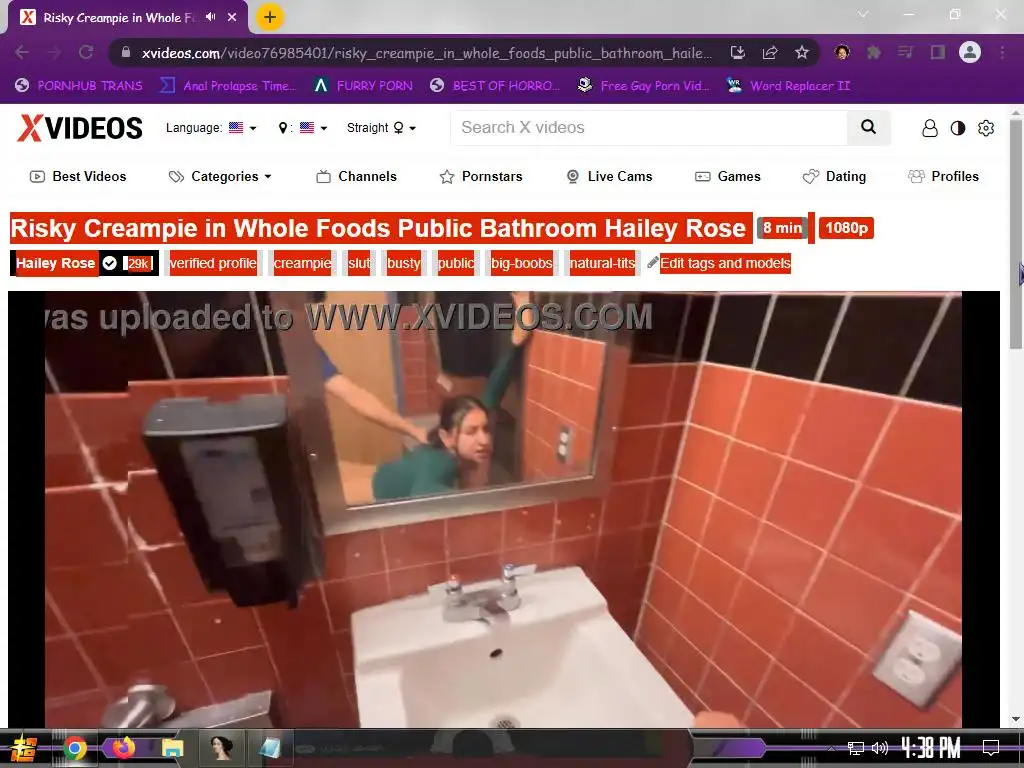Image resolution: width=1024 pixels, height=768 pixels.
Task: Open the Games section
Action: pyautogui.click(x=728, y=176)
